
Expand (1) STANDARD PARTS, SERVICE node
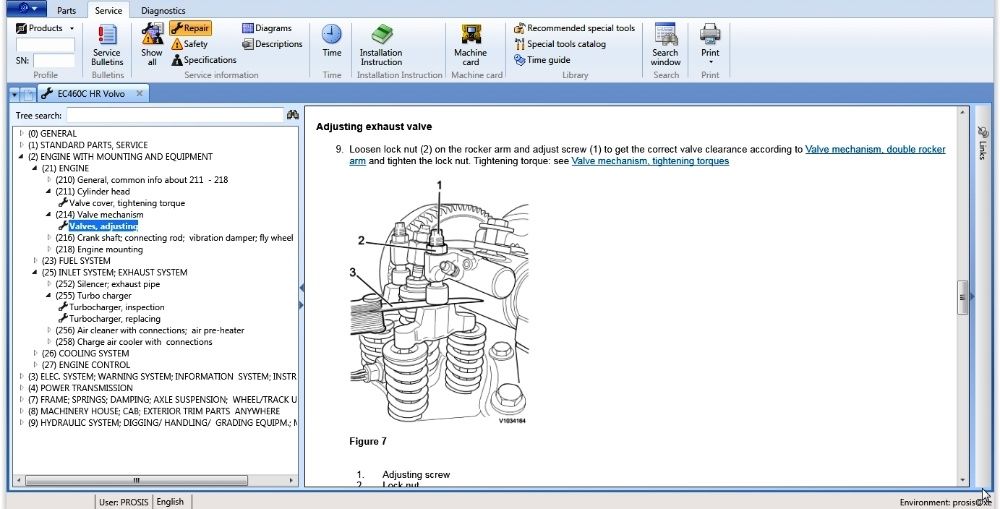(22, 145)
